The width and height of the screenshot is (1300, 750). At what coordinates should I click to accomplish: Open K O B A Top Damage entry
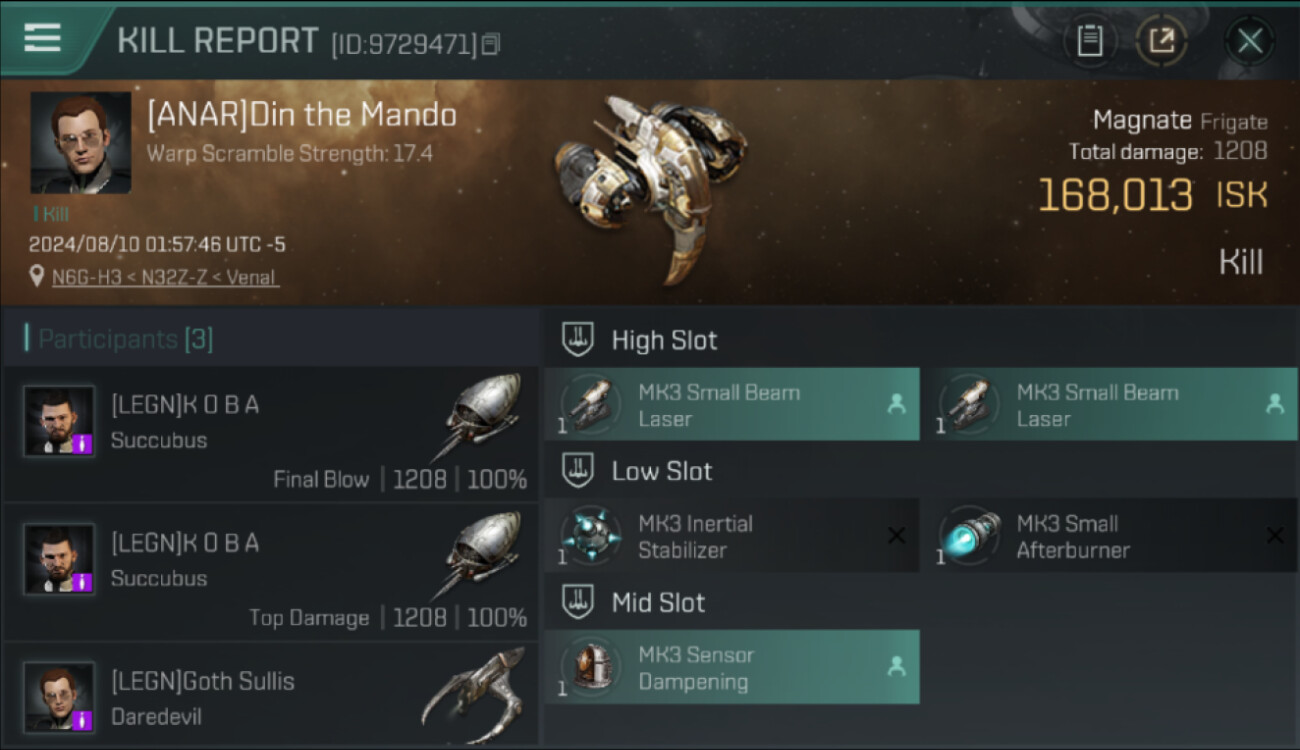[x=270, y=571]
